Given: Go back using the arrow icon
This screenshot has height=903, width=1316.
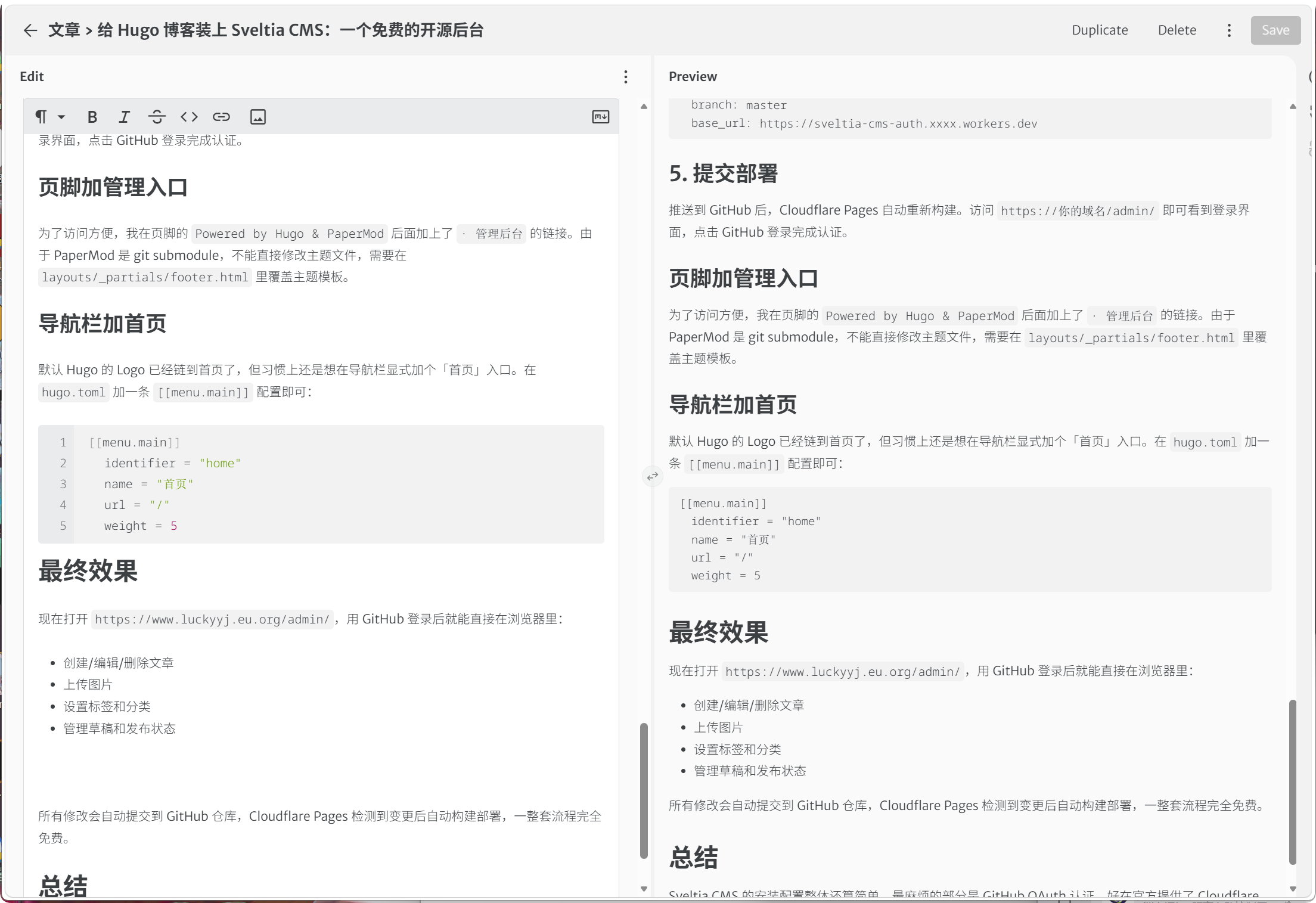Looking at the screenshot, I should click(x=30, y=30).
